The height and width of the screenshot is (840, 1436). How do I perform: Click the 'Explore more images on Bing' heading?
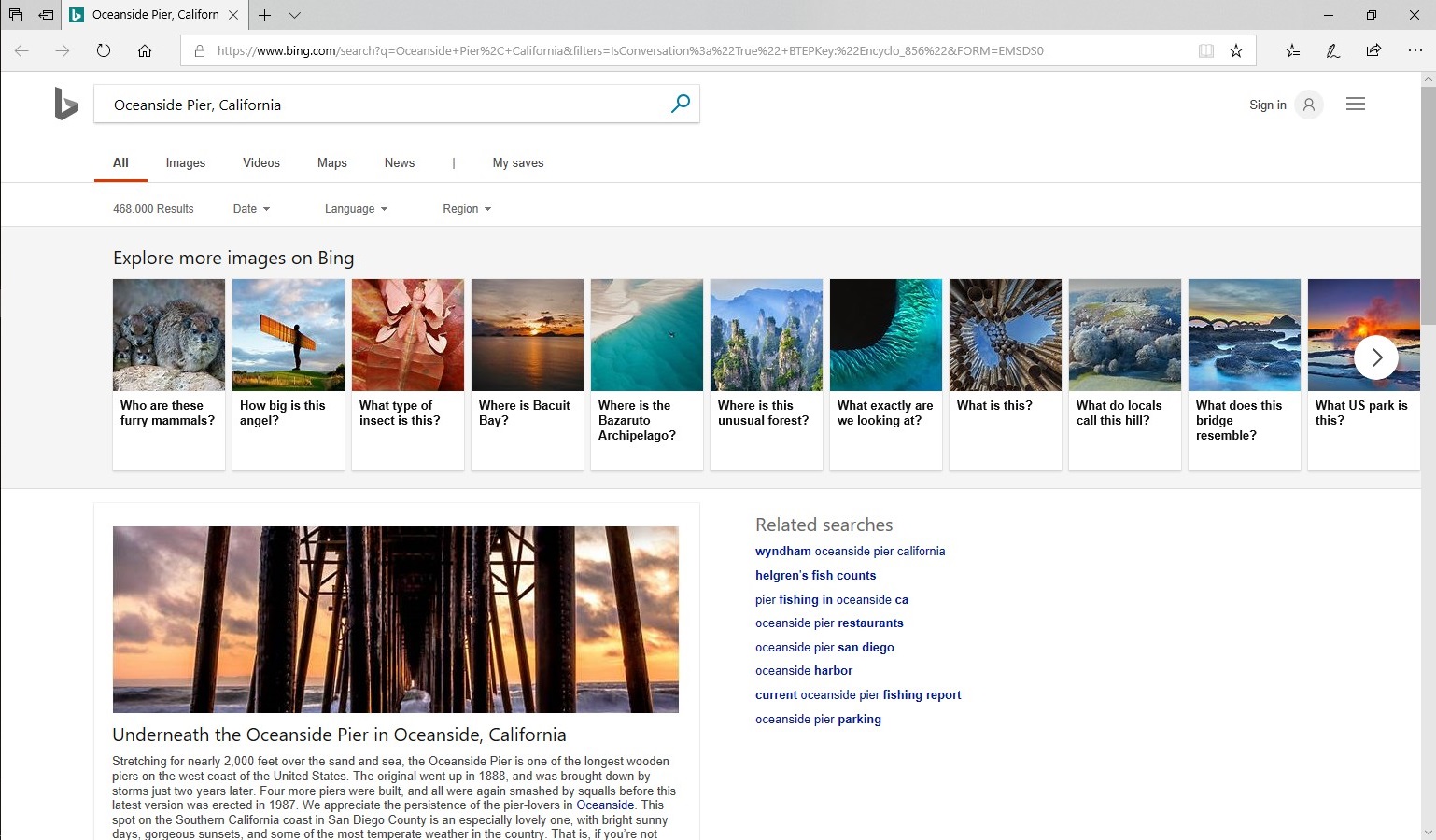pos(233,258)
